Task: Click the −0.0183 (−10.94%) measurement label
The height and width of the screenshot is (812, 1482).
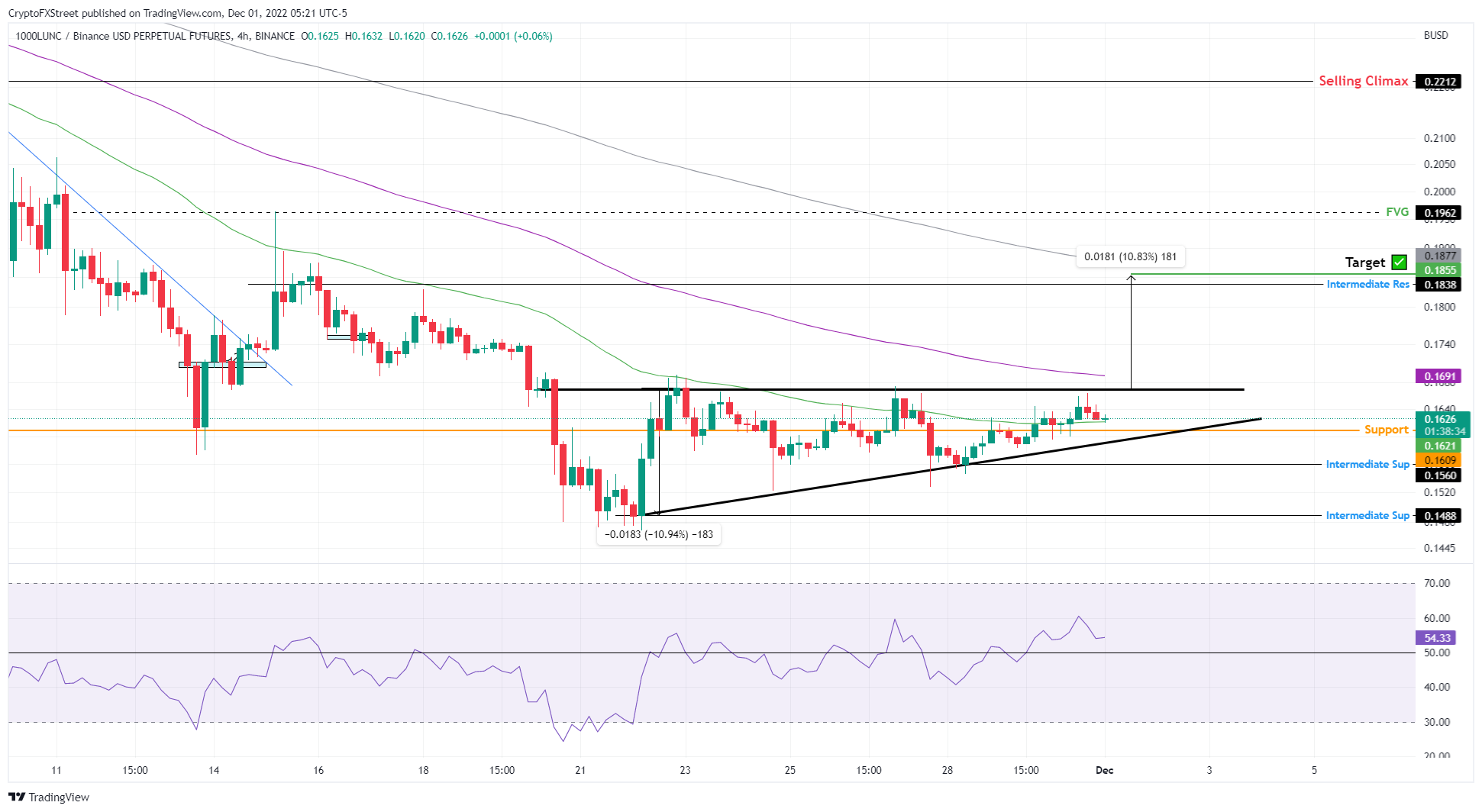Action: point(659,534)
